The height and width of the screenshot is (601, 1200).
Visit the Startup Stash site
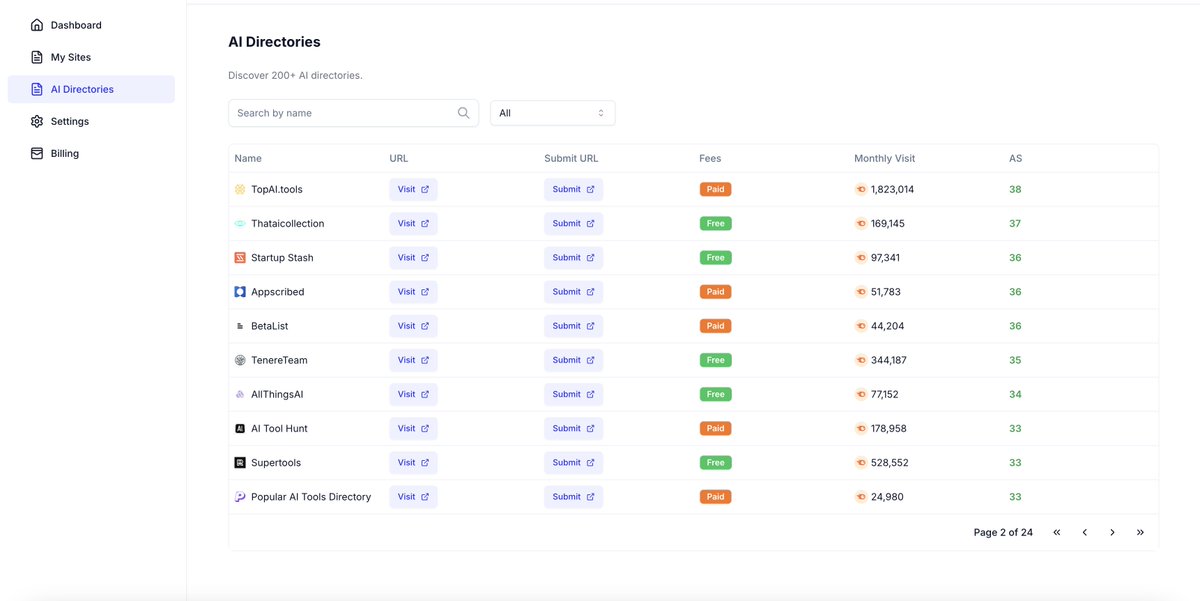click(x=413, y=257)
